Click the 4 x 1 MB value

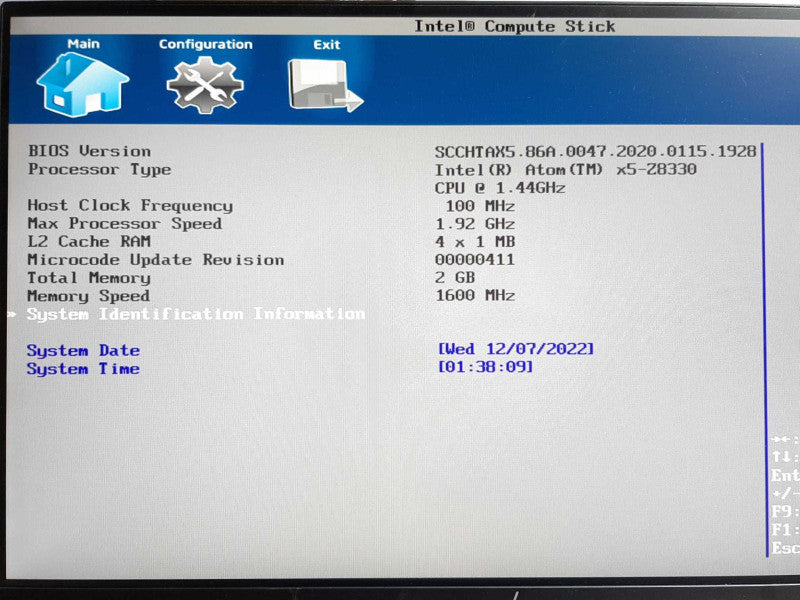click(x=475, y=241)
